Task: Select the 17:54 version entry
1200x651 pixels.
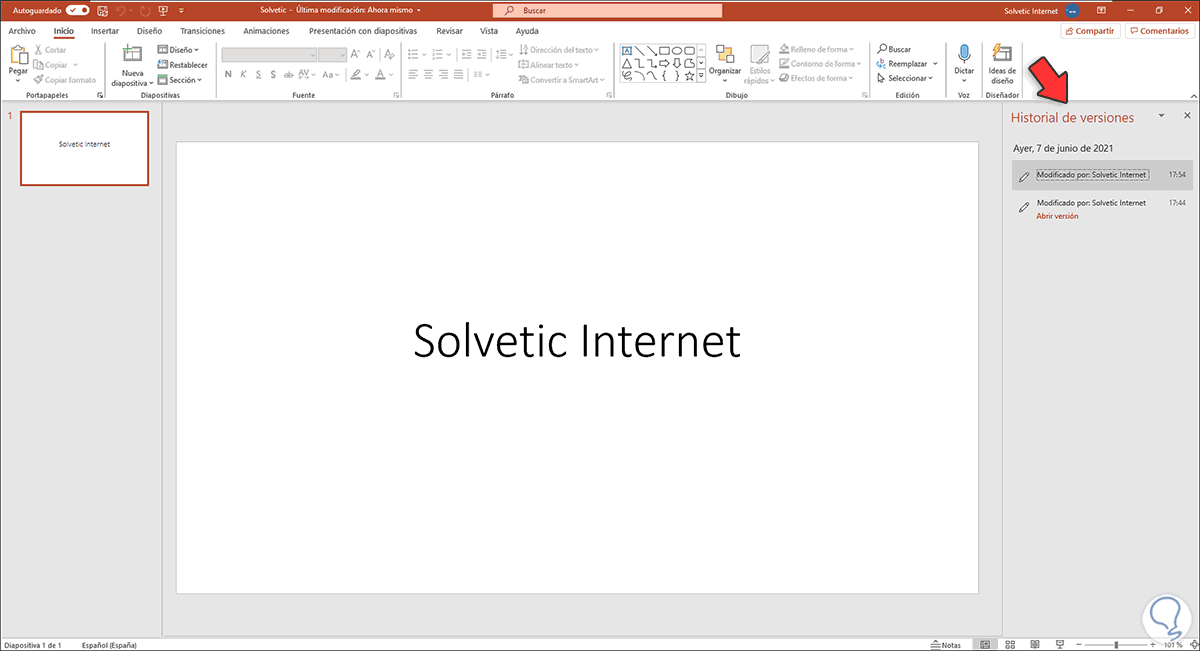Action: tap(1102, 175)
